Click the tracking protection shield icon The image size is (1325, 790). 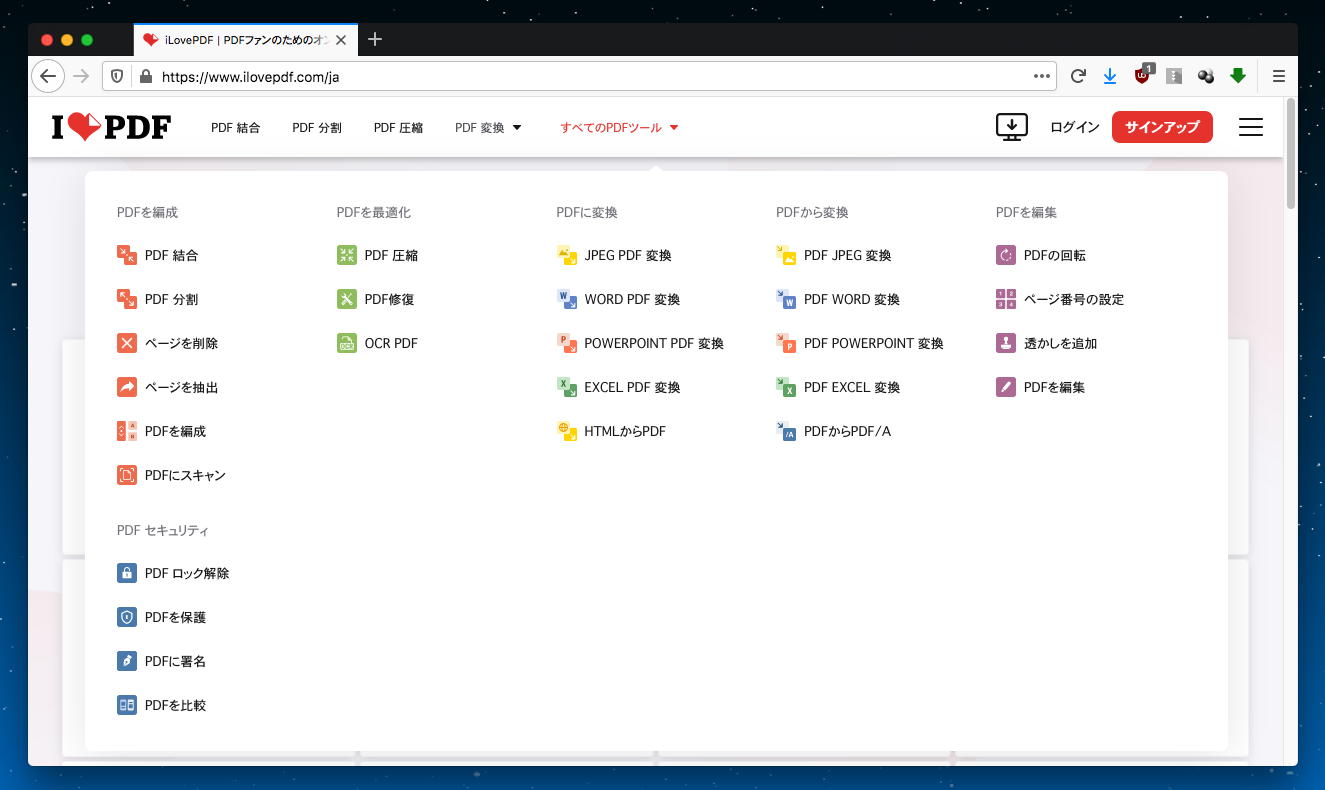117,76
